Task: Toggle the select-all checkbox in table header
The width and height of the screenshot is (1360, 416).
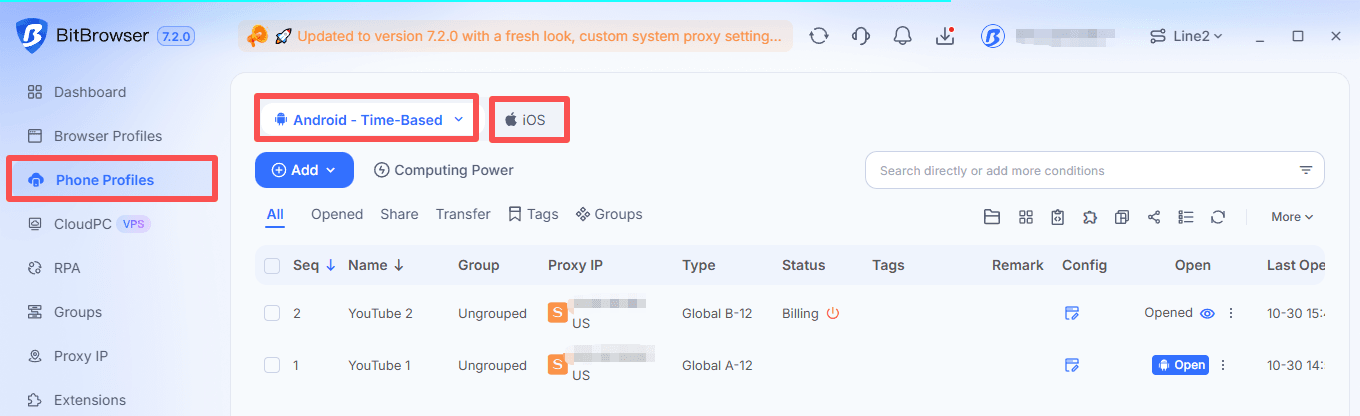Action: (x=272, y=265)
